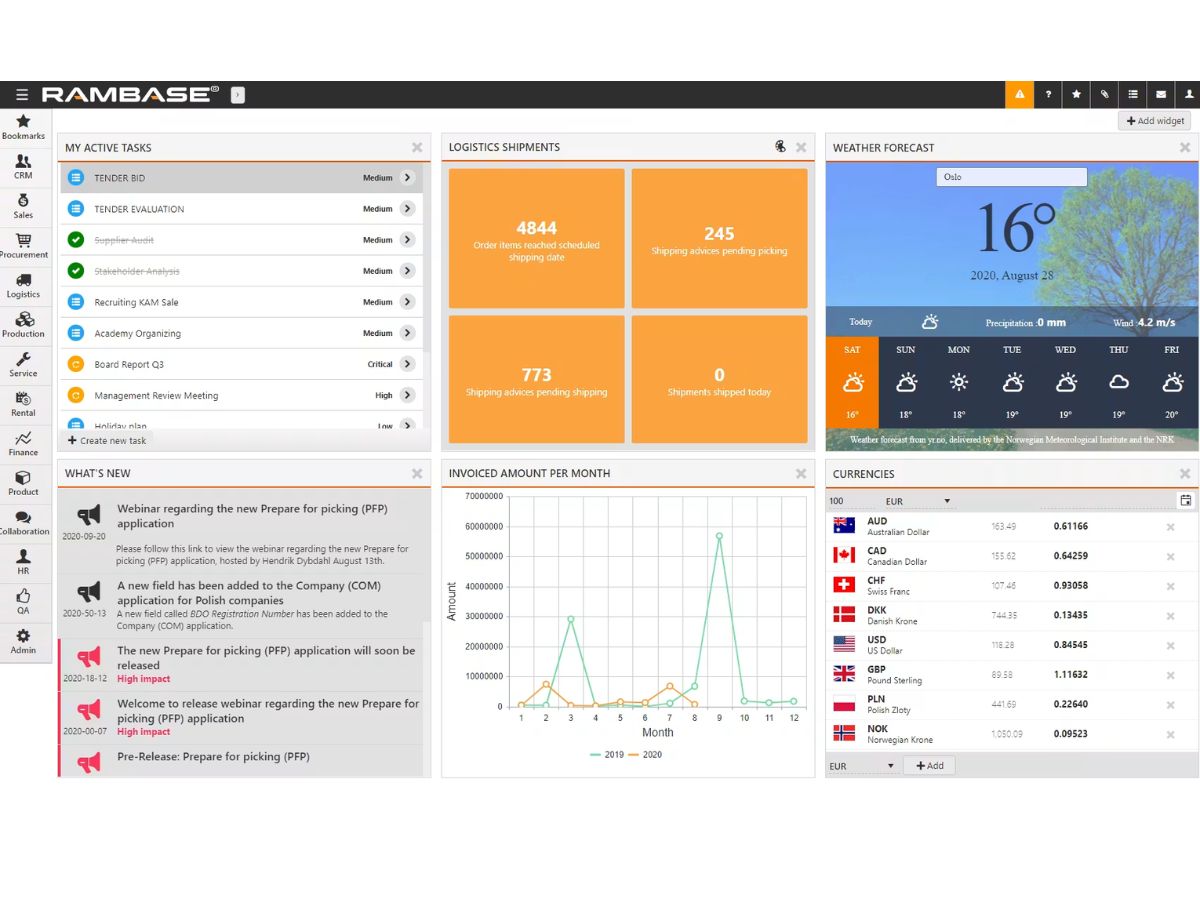Remove the AUD currency row
Viewport: 1200px width, 900px height.
1170,527
